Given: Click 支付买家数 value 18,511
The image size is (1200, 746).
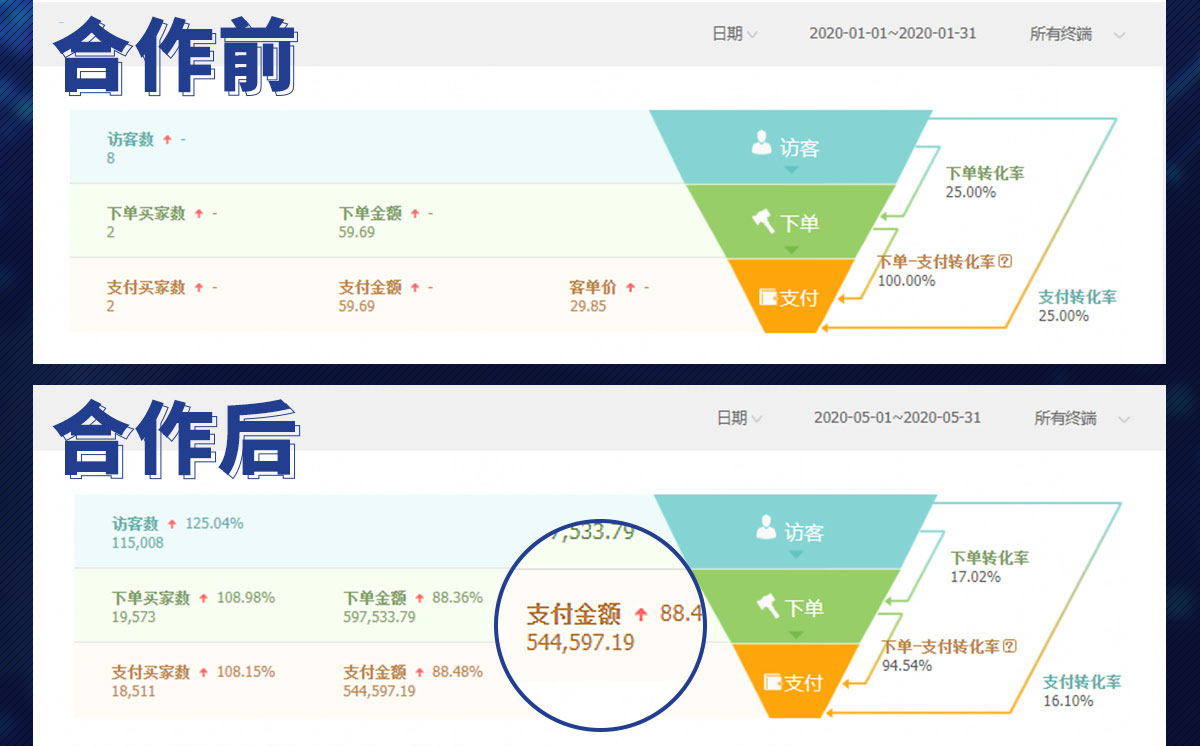Looking at the screenshot, I should pyautogui.click(x=133, y=691).
